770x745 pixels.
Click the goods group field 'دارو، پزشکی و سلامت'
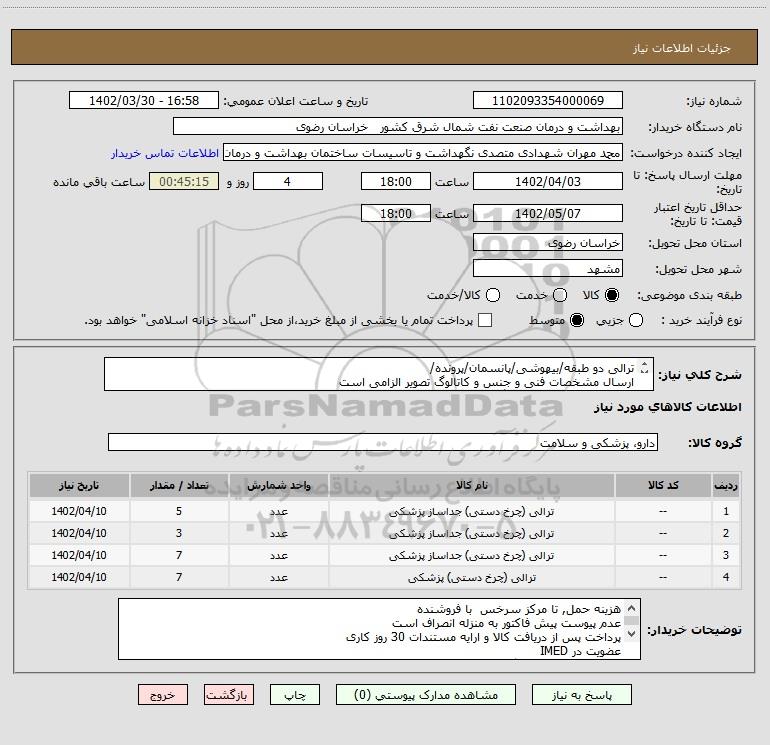[x=383, y=442]
